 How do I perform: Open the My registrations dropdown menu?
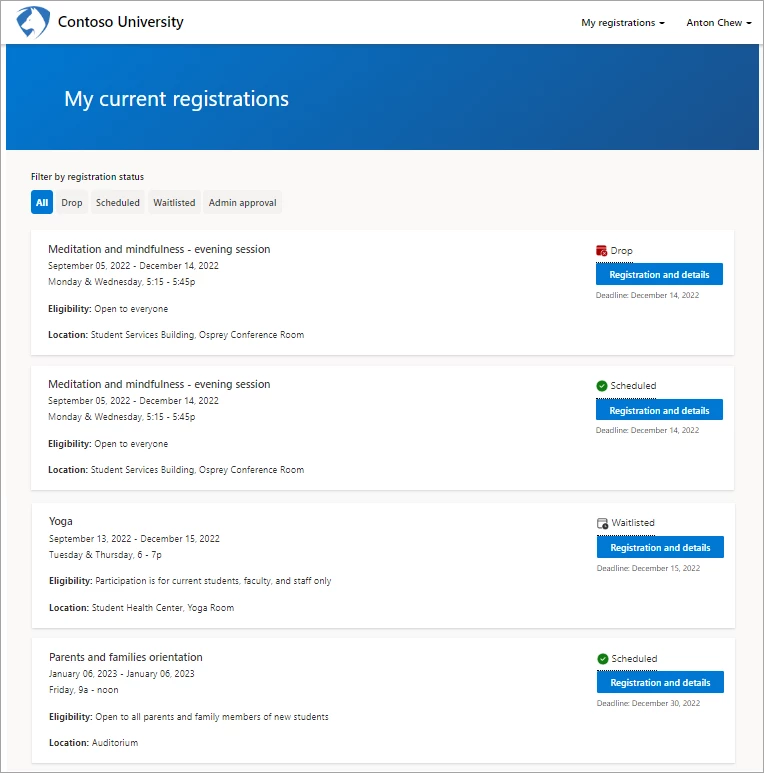pyautogui.click(x=622, y=23)
